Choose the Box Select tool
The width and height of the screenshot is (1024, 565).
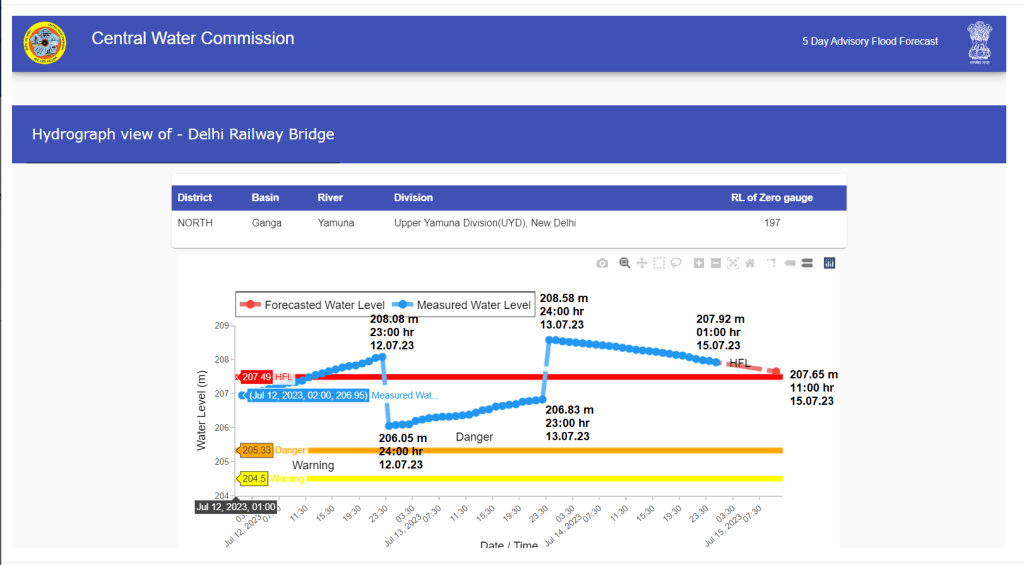pyautogui.click(x=659, y=263)
